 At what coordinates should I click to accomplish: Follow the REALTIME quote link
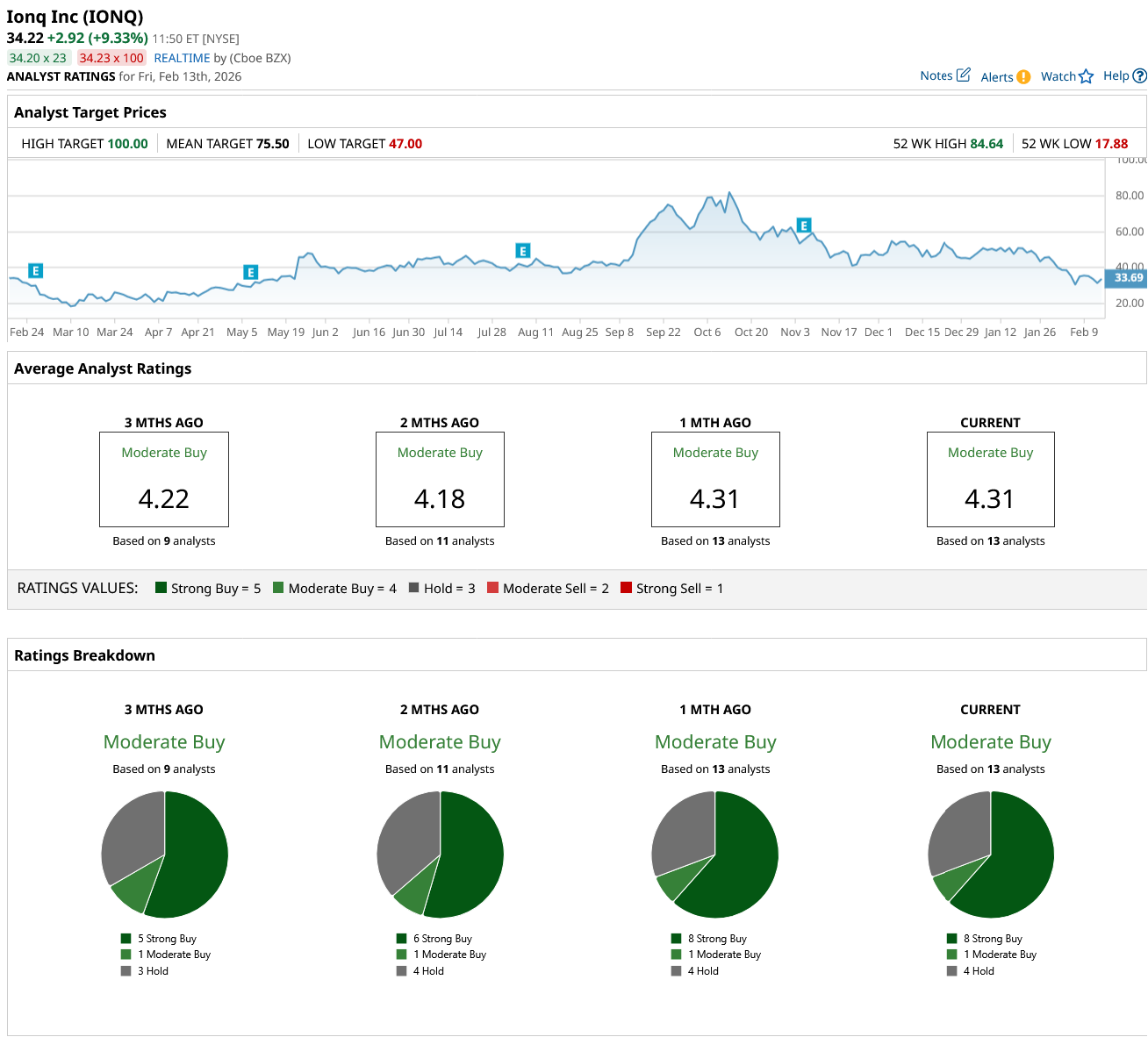pos(182,58)
